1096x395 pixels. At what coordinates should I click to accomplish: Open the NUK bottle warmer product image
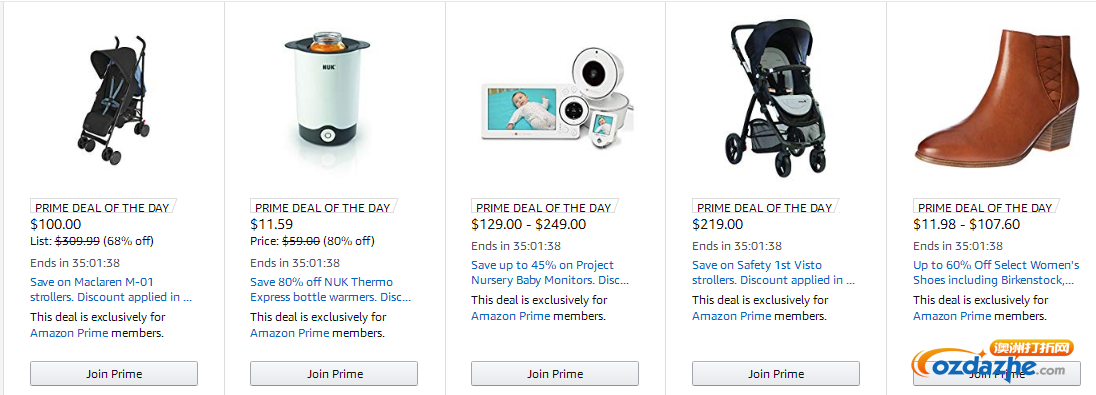327,91
